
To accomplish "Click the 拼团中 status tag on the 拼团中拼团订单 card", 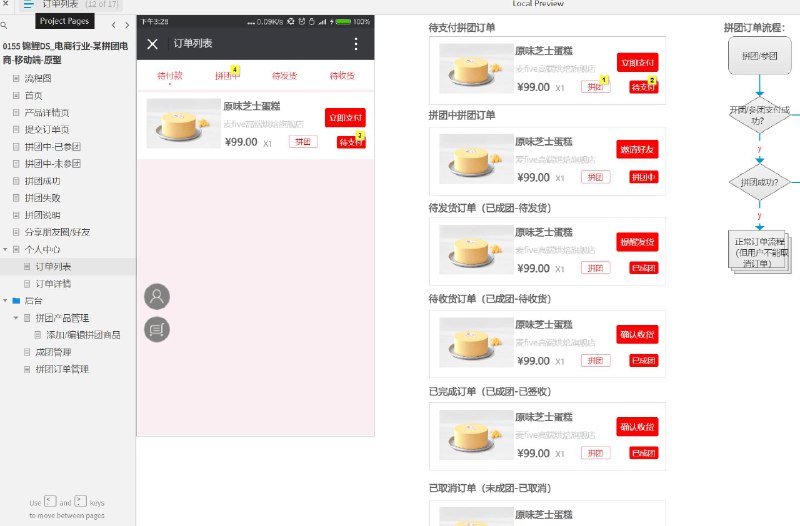I will click(x=643, y=177).
